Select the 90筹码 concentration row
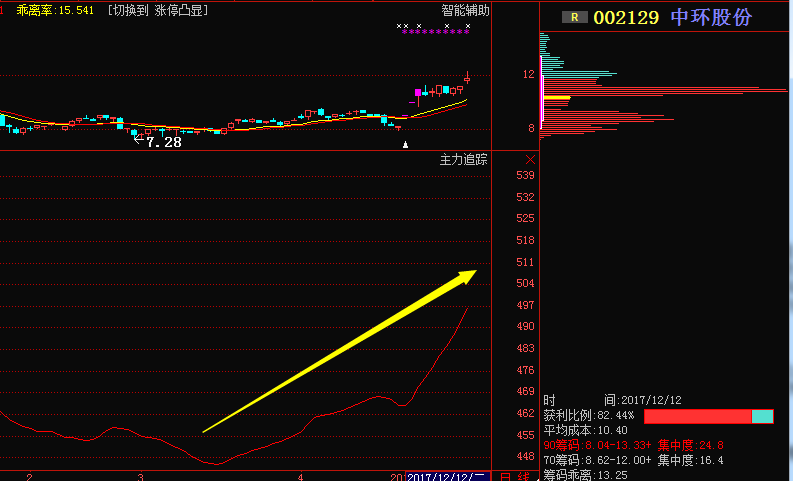793x481 pixels. 633,445
